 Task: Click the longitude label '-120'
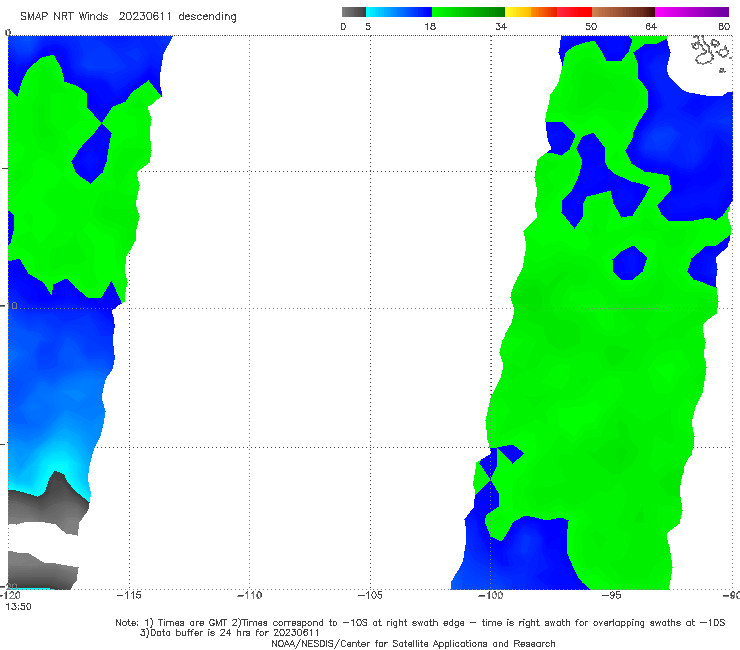click(10, 596)
